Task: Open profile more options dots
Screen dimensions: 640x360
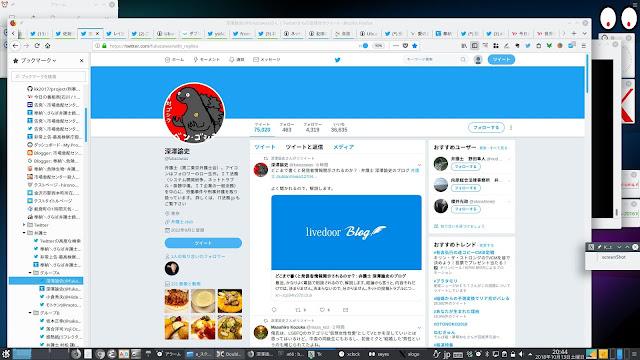Action: 511,127
